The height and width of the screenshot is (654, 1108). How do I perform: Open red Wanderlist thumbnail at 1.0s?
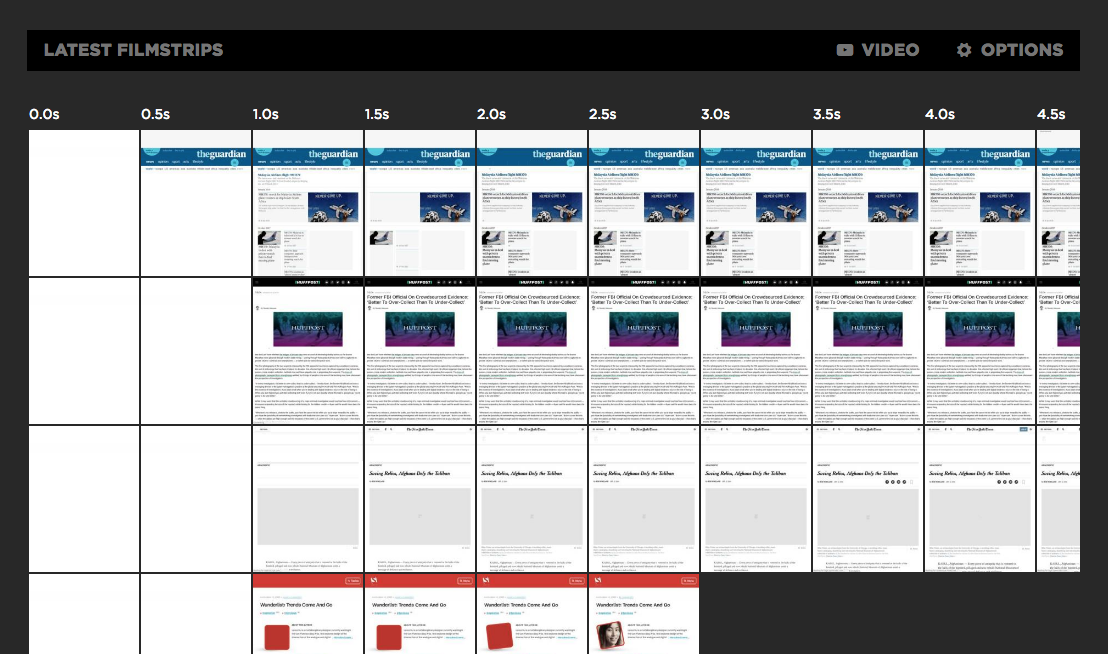tap(307, 614)
